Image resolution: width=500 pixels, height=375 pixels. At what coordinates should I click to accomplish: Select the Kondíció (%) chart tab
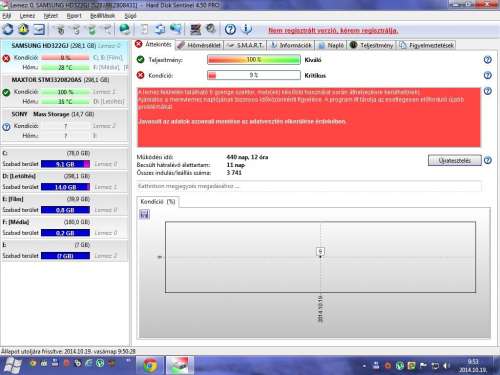point(158,202)
